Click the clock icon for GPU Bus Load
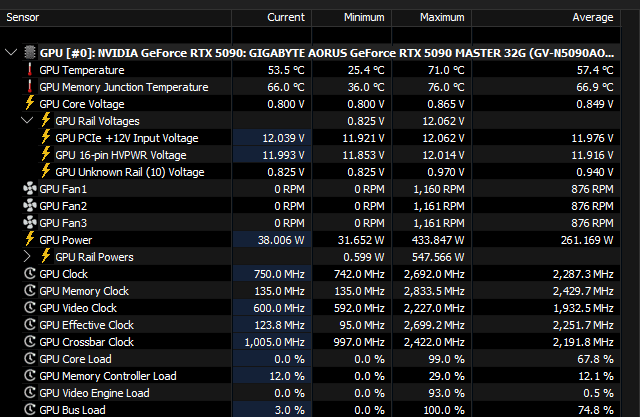640x417 pixels. (30, 409)
